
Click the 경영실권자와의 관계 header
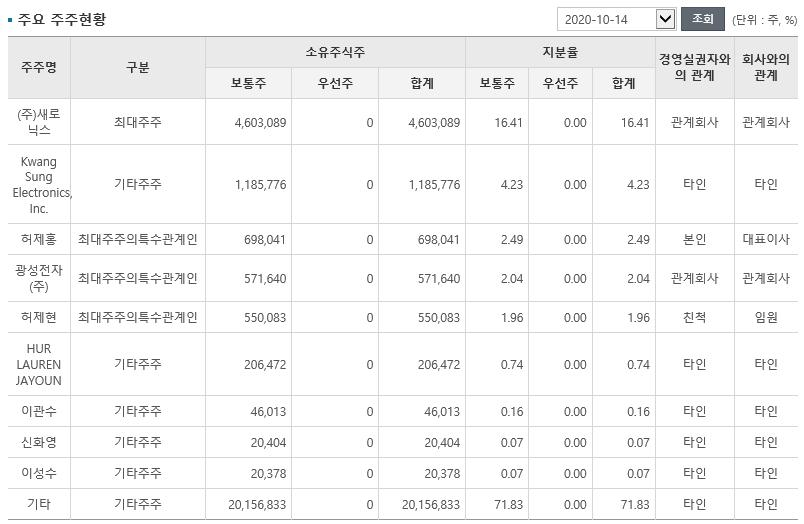coord(694,67)
